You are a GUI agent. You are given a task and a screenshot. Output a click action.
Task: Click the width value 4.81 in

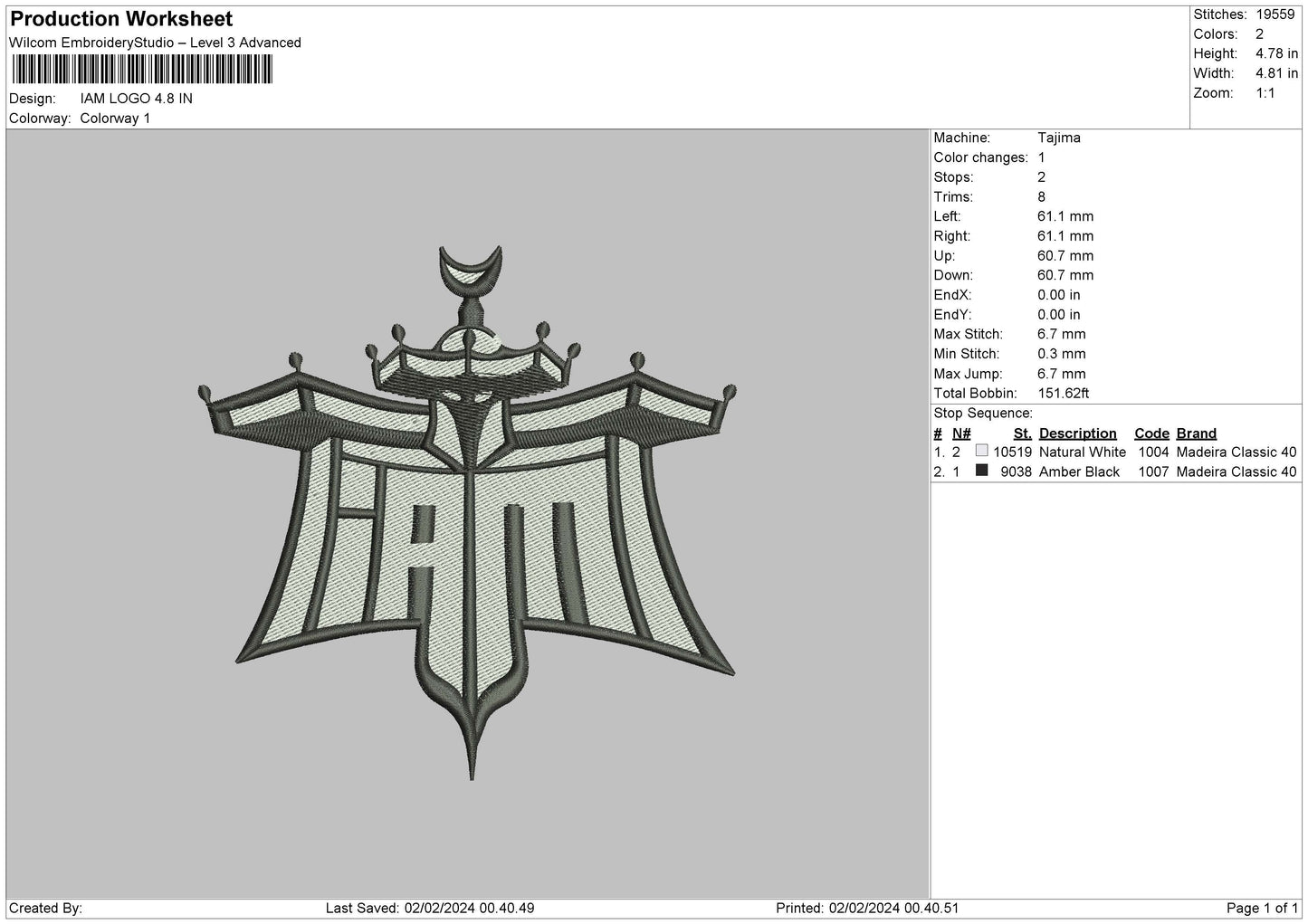1276,73
